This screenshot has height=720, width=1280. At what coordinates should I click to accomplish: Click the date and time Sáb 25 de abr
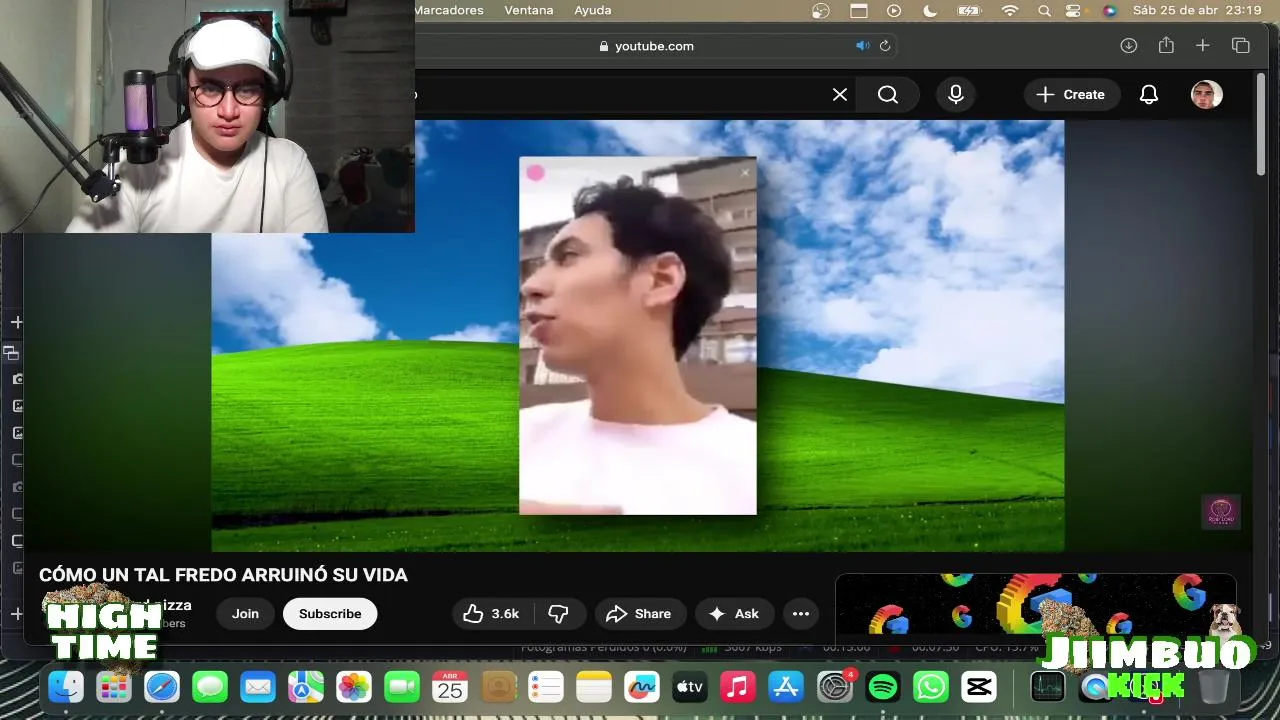pyautogui.click(x=1196, y=10)
